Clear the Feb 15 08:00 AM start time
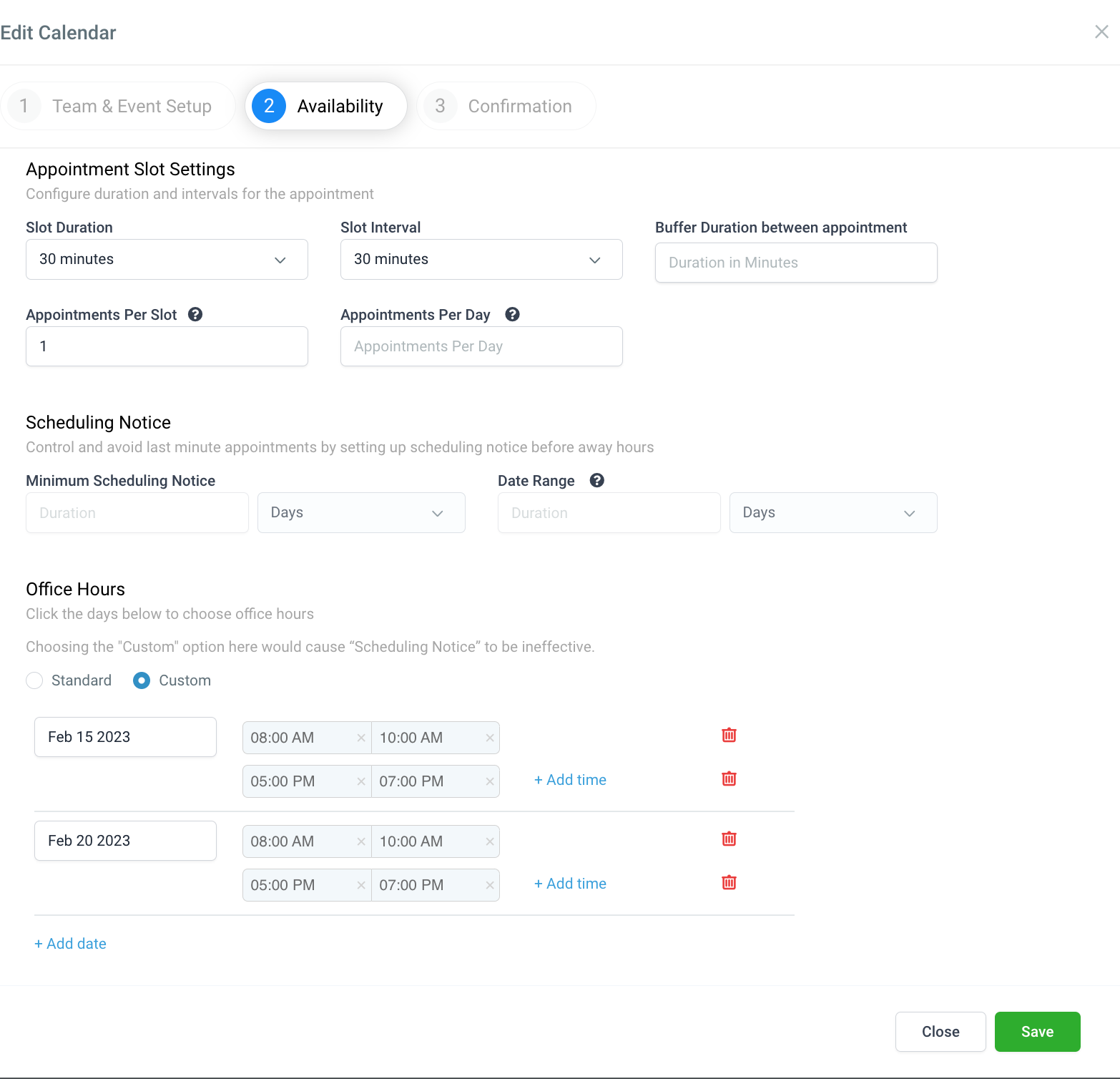This screenshot has height=1079, width=1120. (x=361, y=738)
